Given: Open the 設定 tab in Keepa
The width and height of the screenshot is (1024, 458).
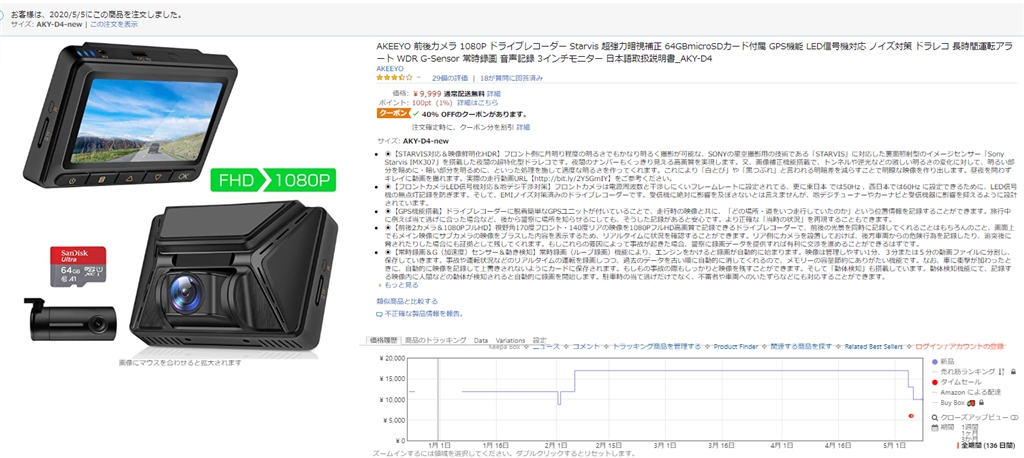Looking at the screenshot, I should tap(539, 340).
